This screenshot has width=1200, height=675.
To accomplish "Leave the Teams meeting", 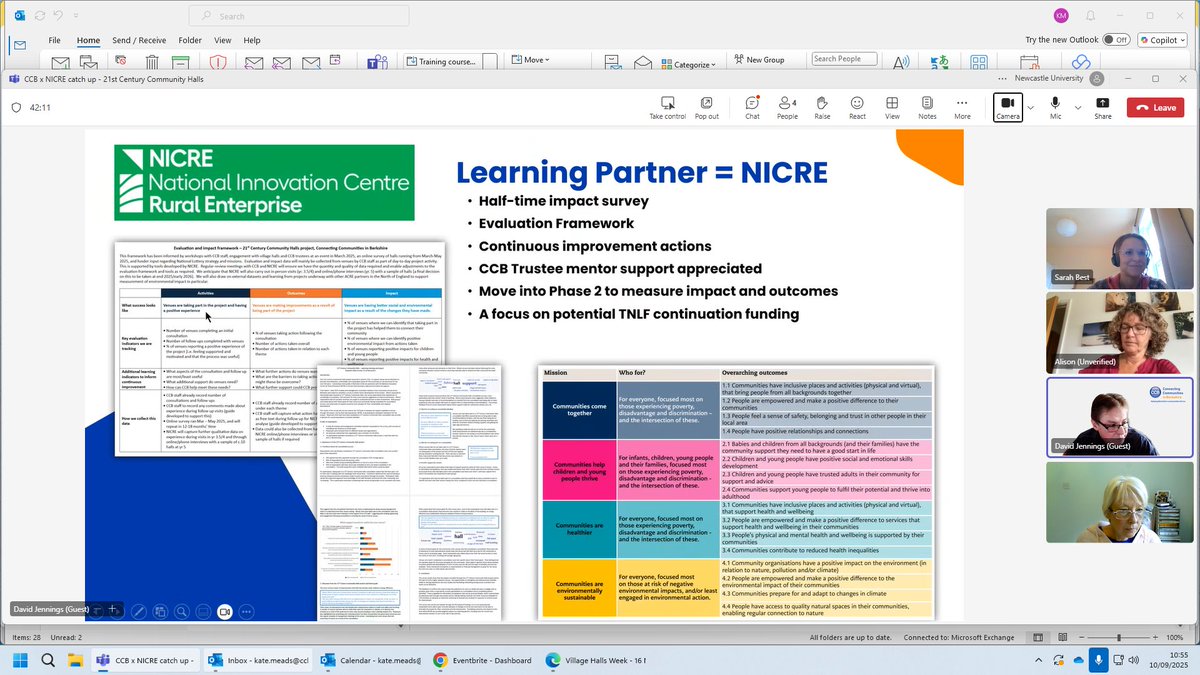I will pyautogui.click(x=1155, y=108).
